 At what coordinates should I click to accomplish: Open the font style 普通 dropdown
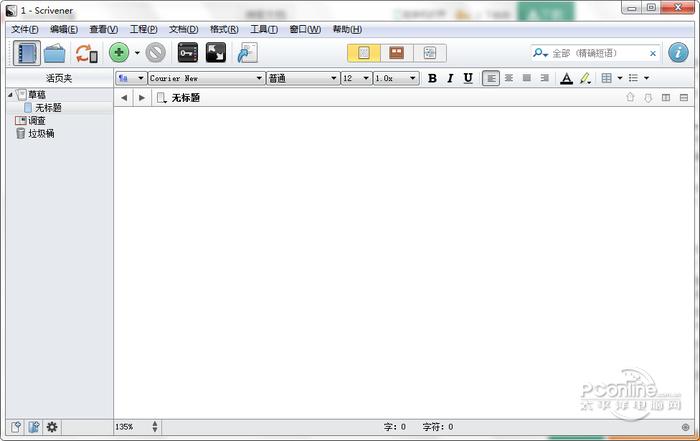(303, 78)
